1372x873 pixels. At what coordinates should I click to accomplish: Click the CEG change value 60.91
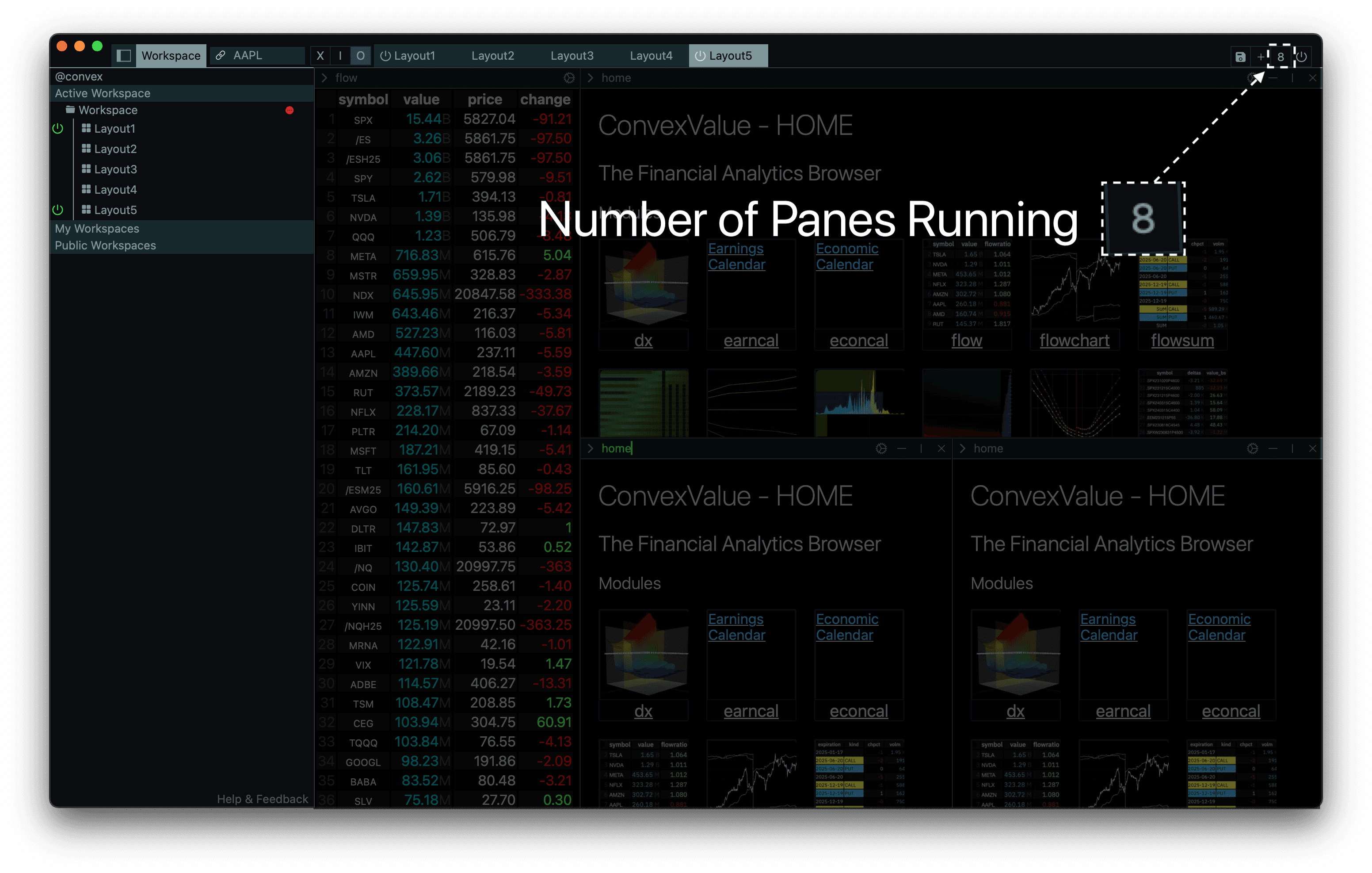point(554,723)
